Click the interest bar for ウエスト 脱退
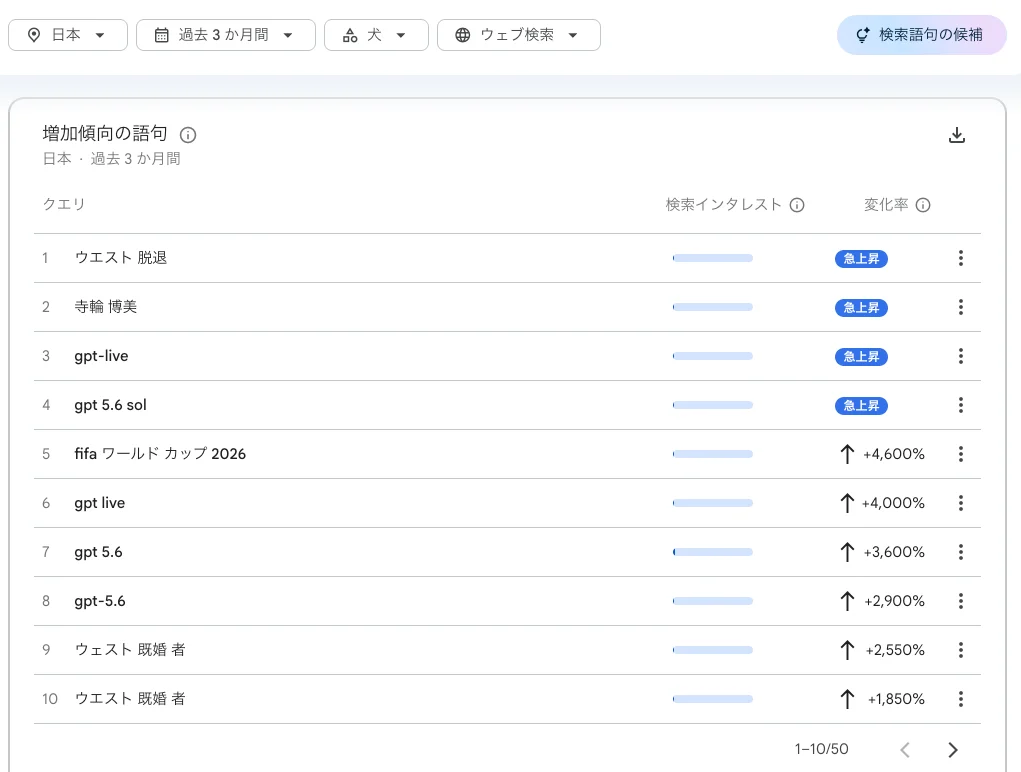This screenshot has height=772, width=1021. [x=712, y=258]
